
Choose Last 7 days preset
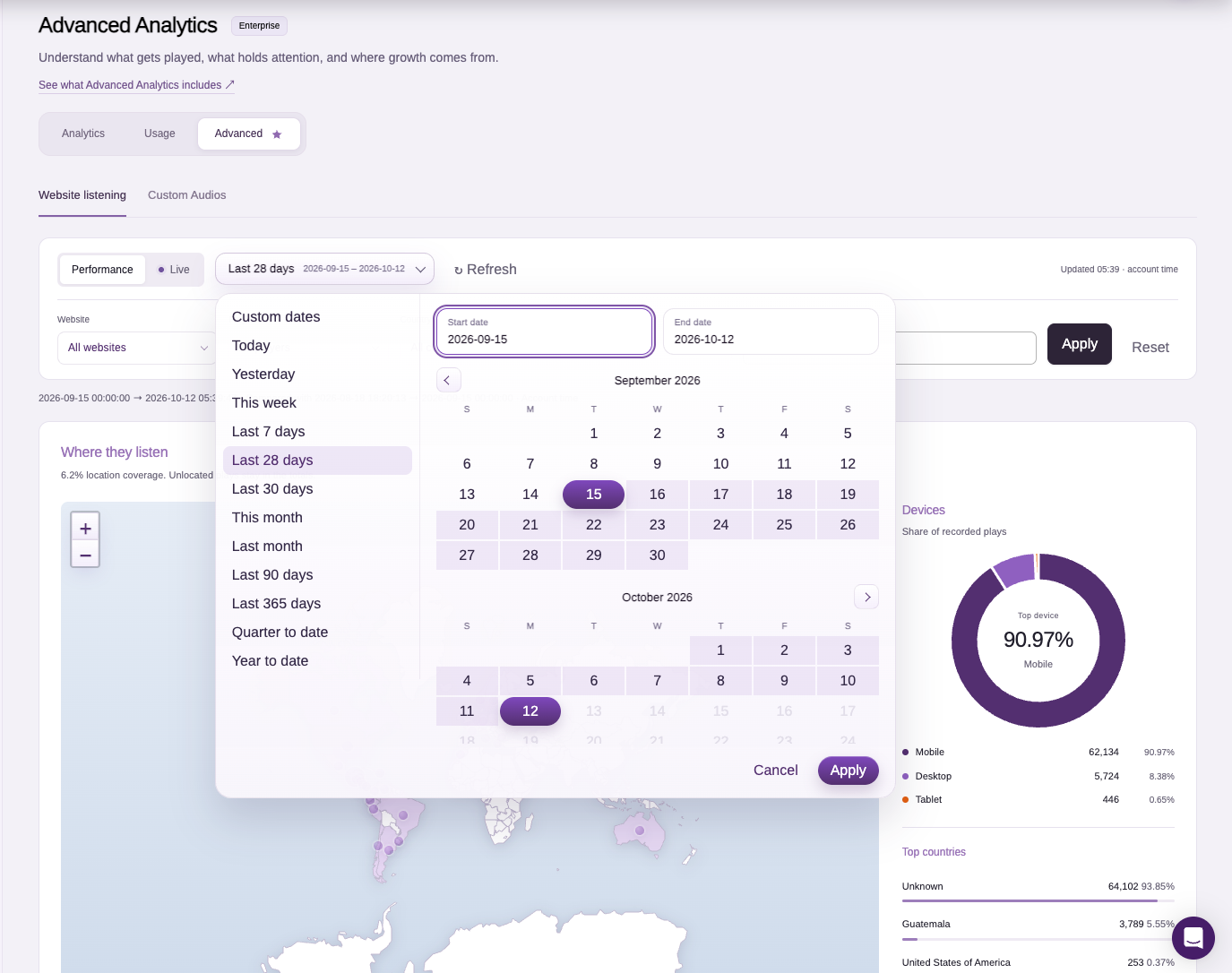(317, 432)
